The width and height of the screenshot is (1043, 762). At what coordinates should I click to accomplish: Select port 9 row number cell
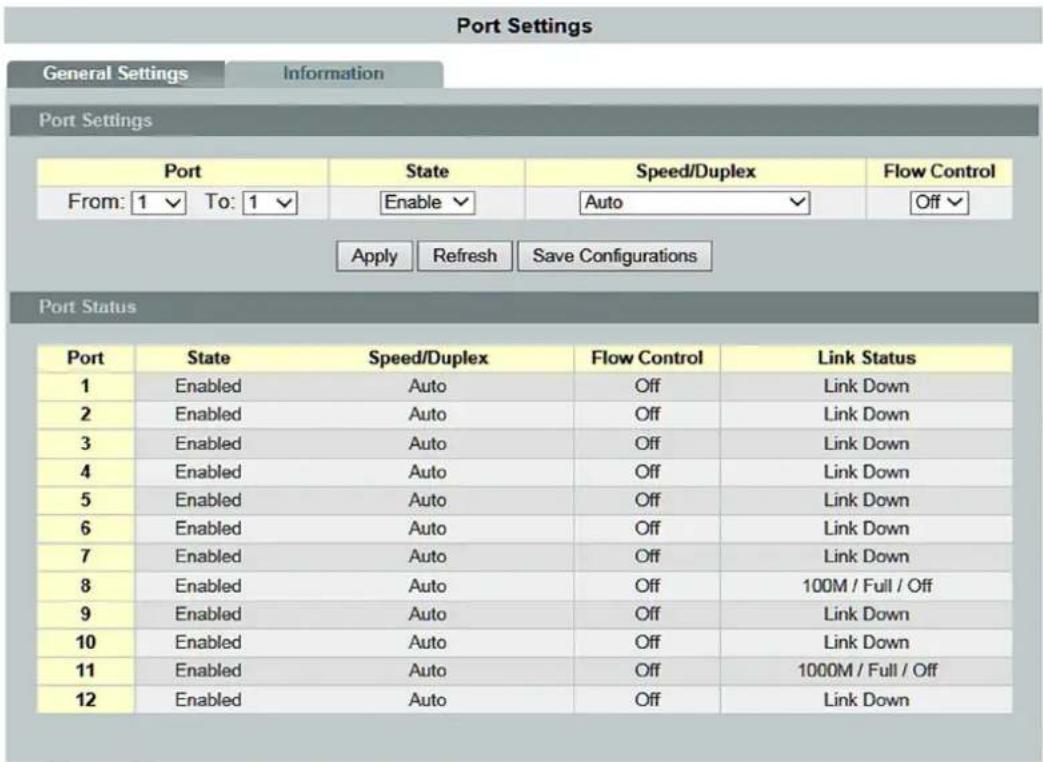point(85,614)
